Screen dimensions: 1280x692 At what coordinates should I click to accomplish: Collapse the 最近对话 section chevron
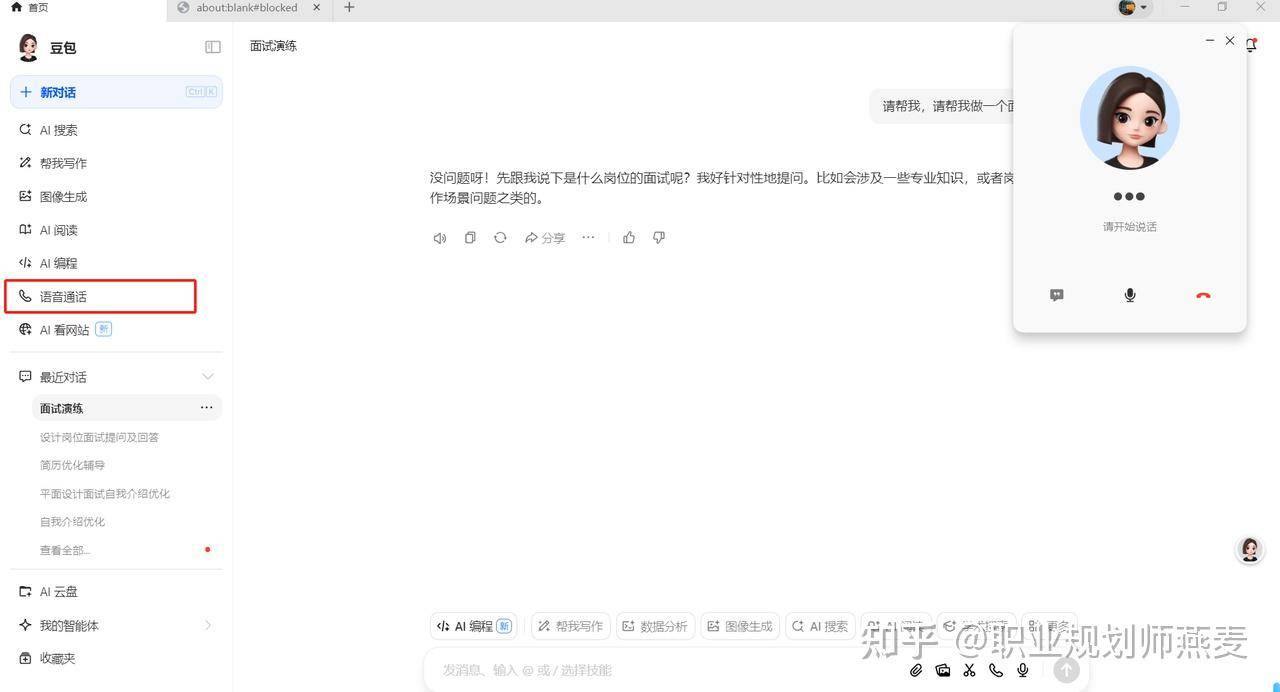tap(208, 377)
